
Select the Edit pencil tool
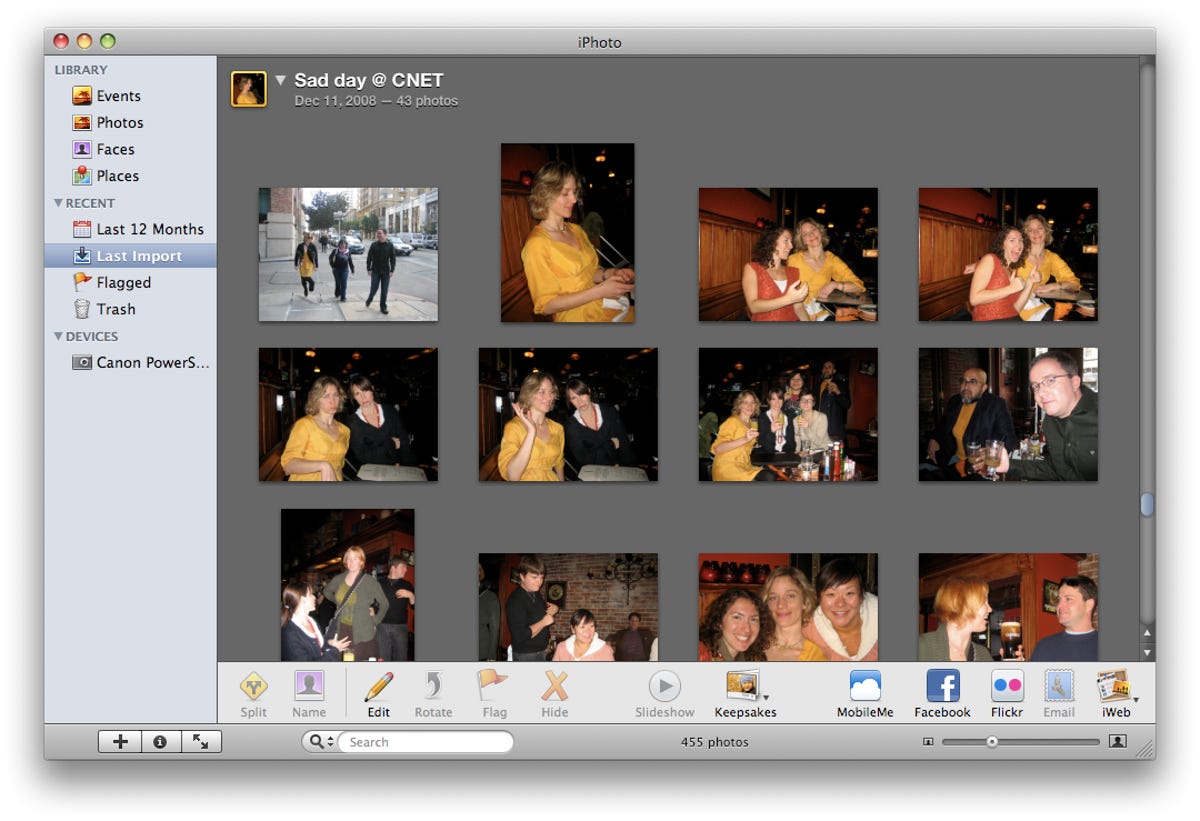click(378, 687)
